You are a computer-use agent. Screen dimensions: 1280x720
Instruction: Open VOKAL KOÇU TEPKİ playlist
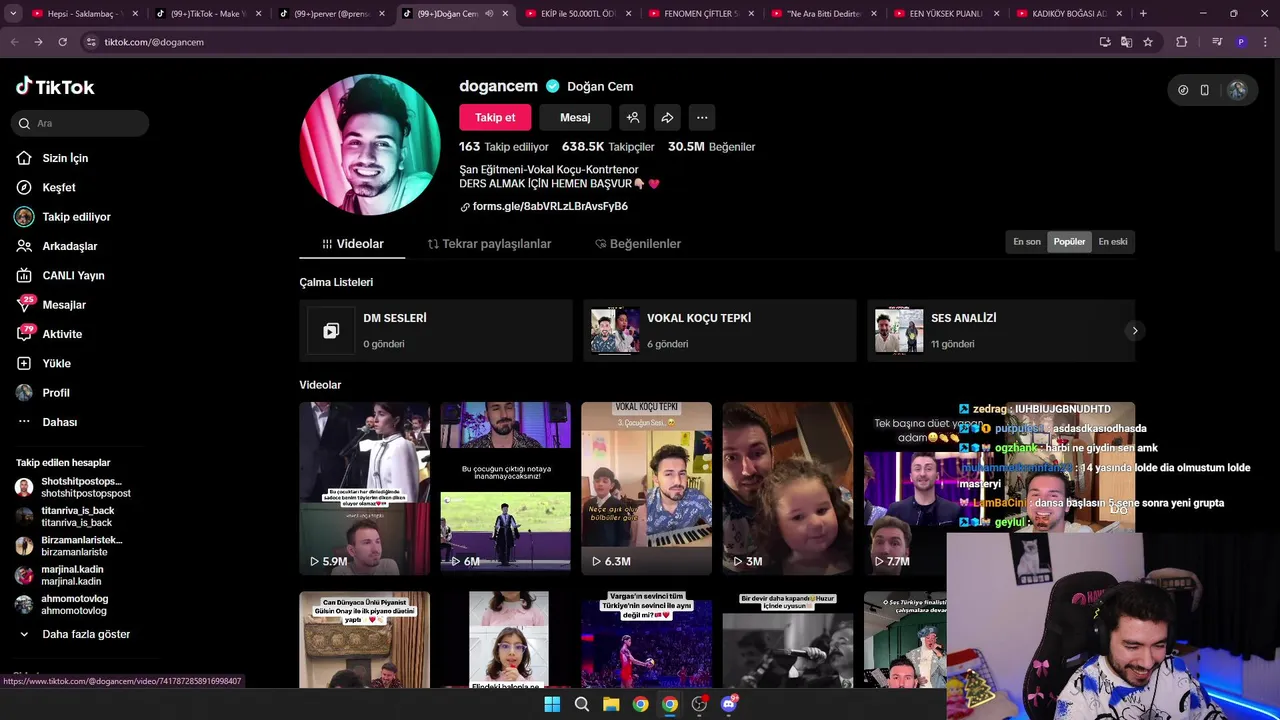pos(719,330)
